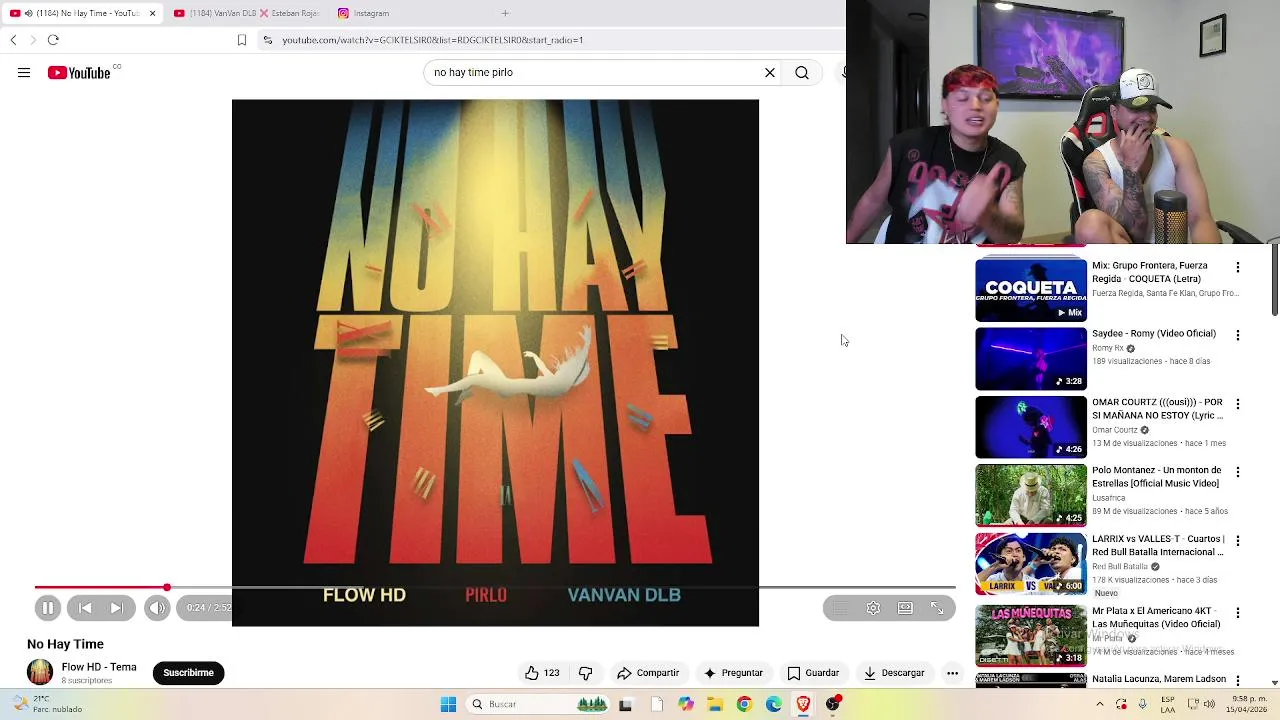Open options for Polo Montanez video
This screenshot has height=720, width=1280.
click(1238, 472)
